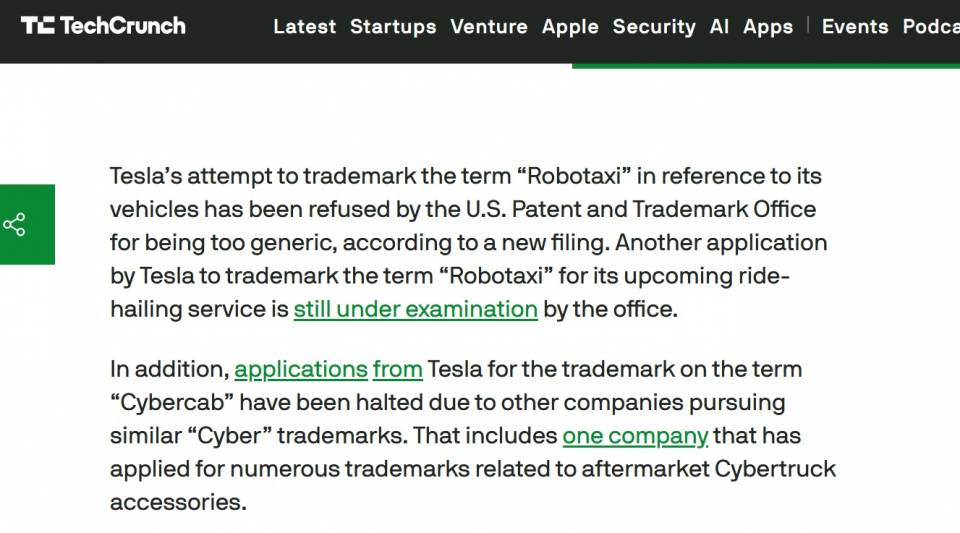
Task: Open the Podcasts nav item
Action: (931, 26)
